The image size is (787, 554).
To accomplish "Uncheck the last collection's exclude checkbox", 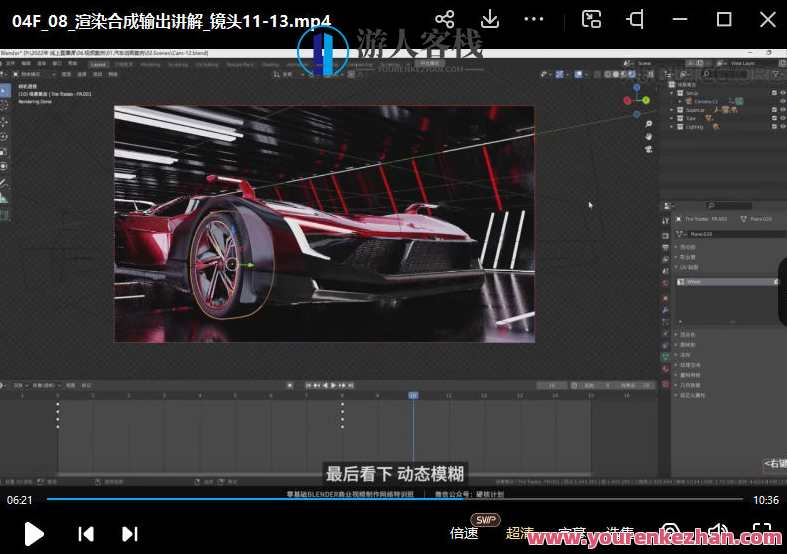I will click(774, 127).
